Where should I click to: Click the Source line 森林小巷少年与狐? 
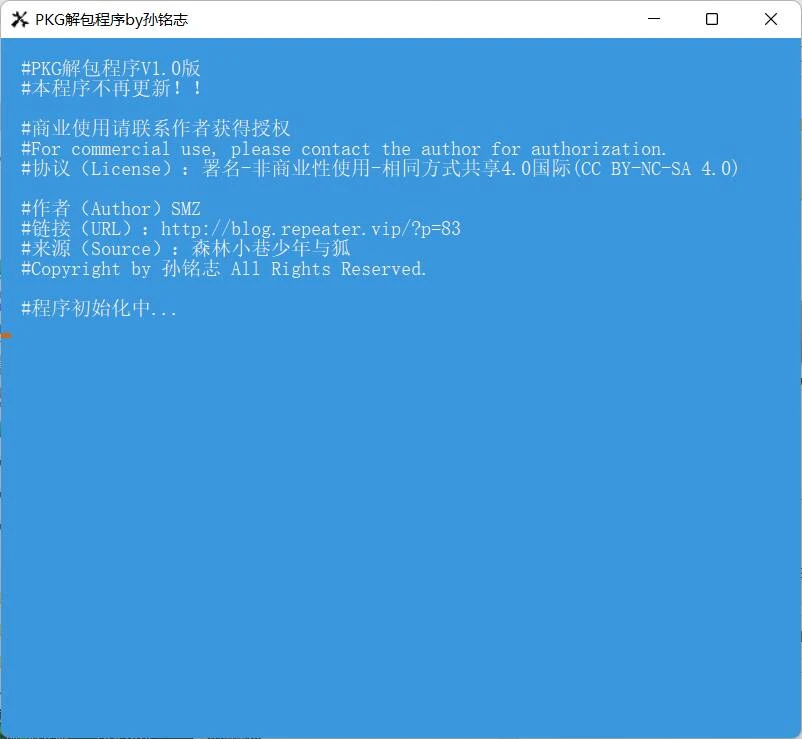point(185,248)
